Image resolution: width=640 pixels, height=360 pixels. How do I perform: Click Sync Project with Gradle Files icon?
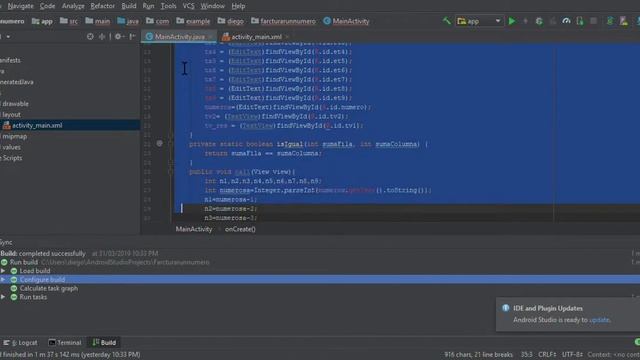(x=610, y=21)
